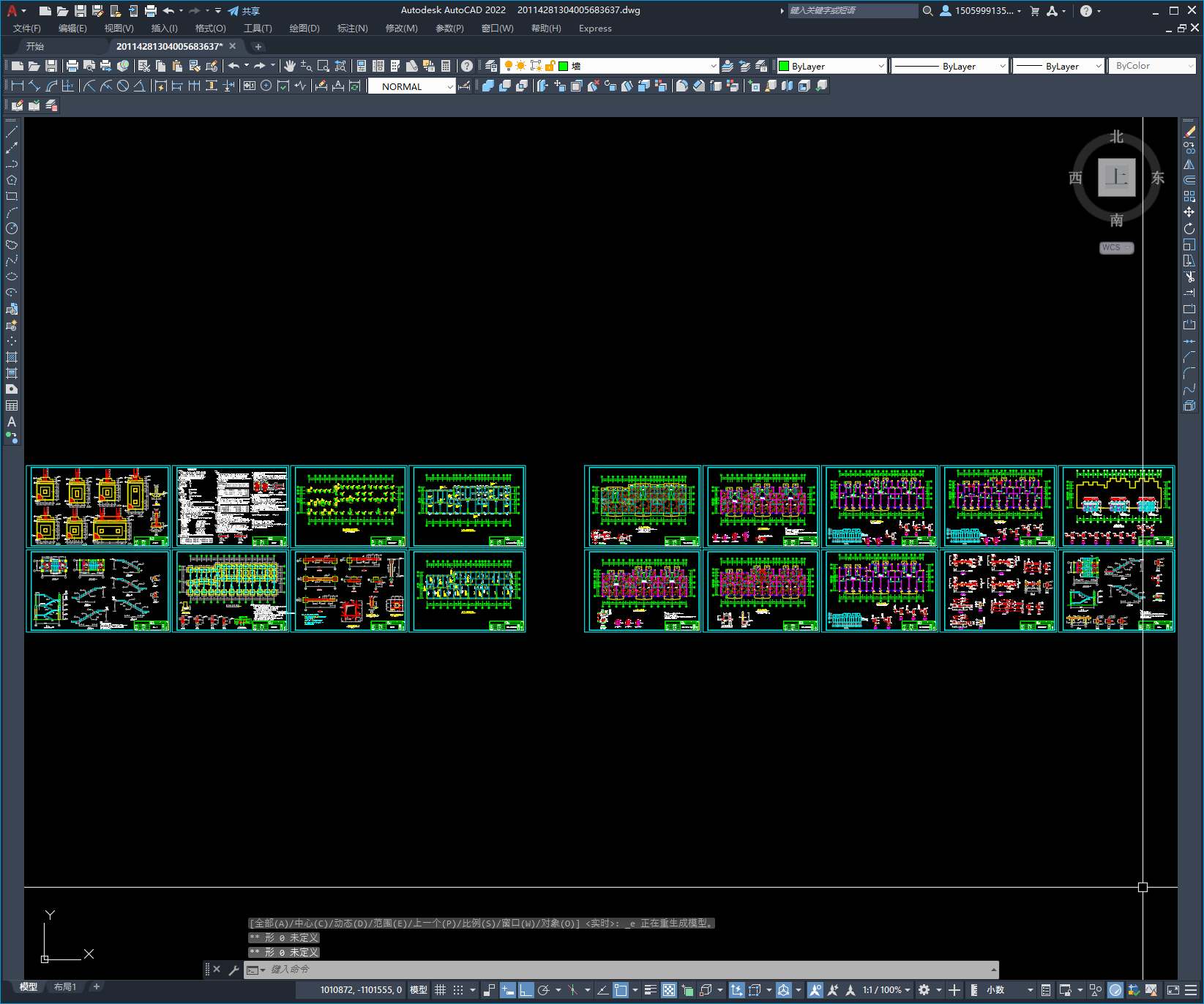Click the 共享 share button
This screenshot has width=1204, height=1004.
[244, 10]
